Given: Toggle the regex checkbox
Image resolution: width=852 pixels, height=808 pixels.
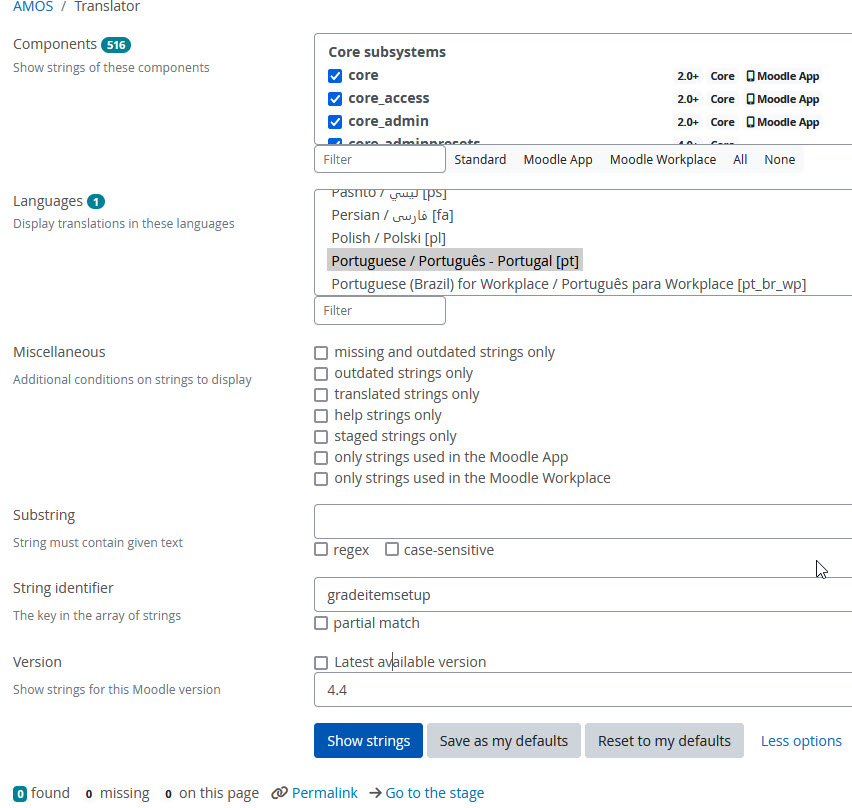Looking at the screenshot, I should 321,549.
